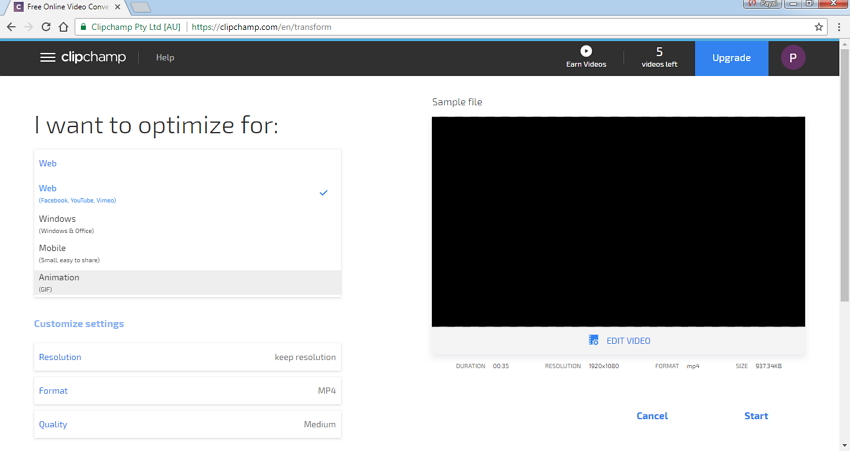
Task: Click the resolution value 1920x1080
Action: [x=604, y=366]
